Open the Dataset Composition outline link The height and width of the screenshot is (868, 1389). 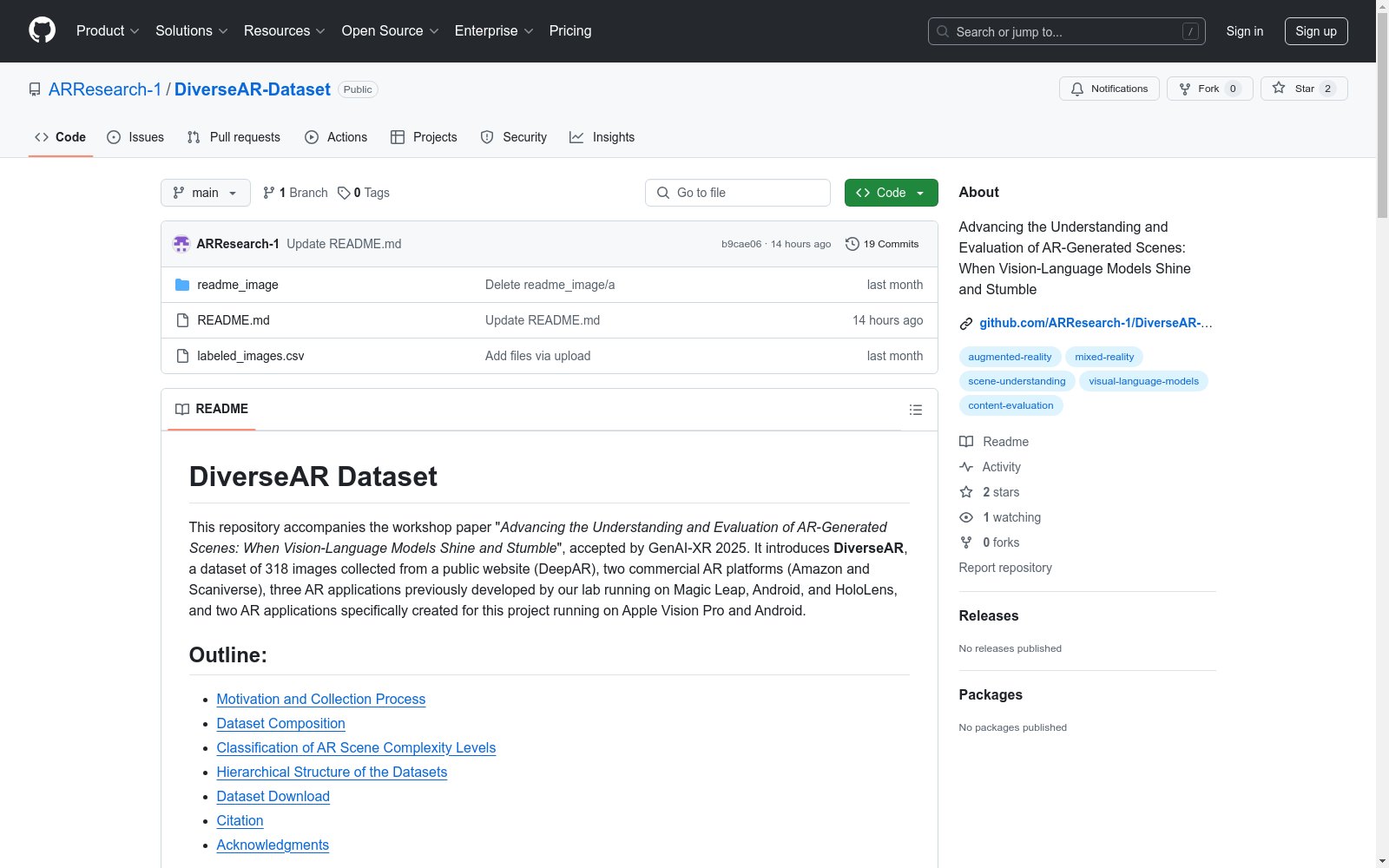point(281,724)
